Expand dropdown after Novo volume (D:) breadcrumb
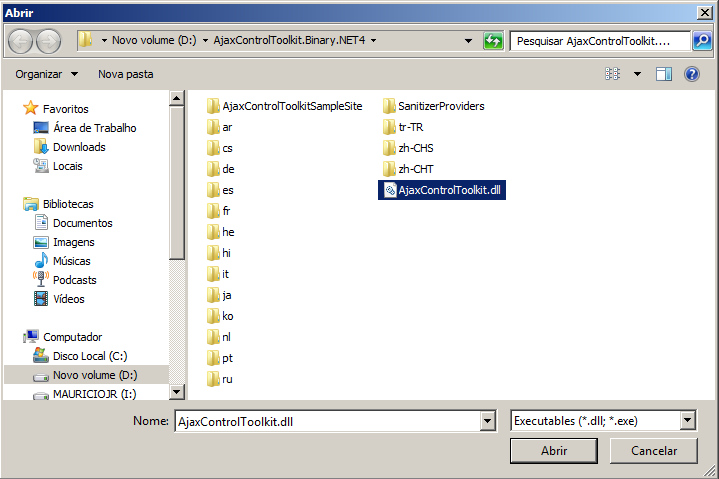The width and height of the screenshot is (719, 479). tap(205, 41)
